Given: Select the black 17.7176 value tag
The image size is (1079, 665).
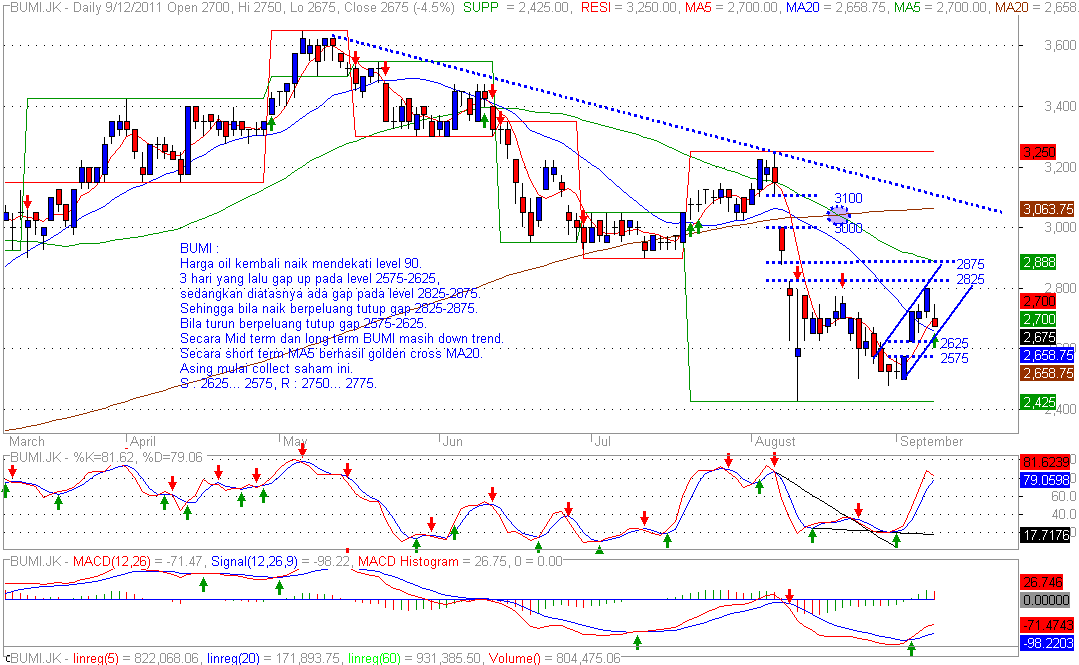Looking at the screenshot, I should [1046, 535].
